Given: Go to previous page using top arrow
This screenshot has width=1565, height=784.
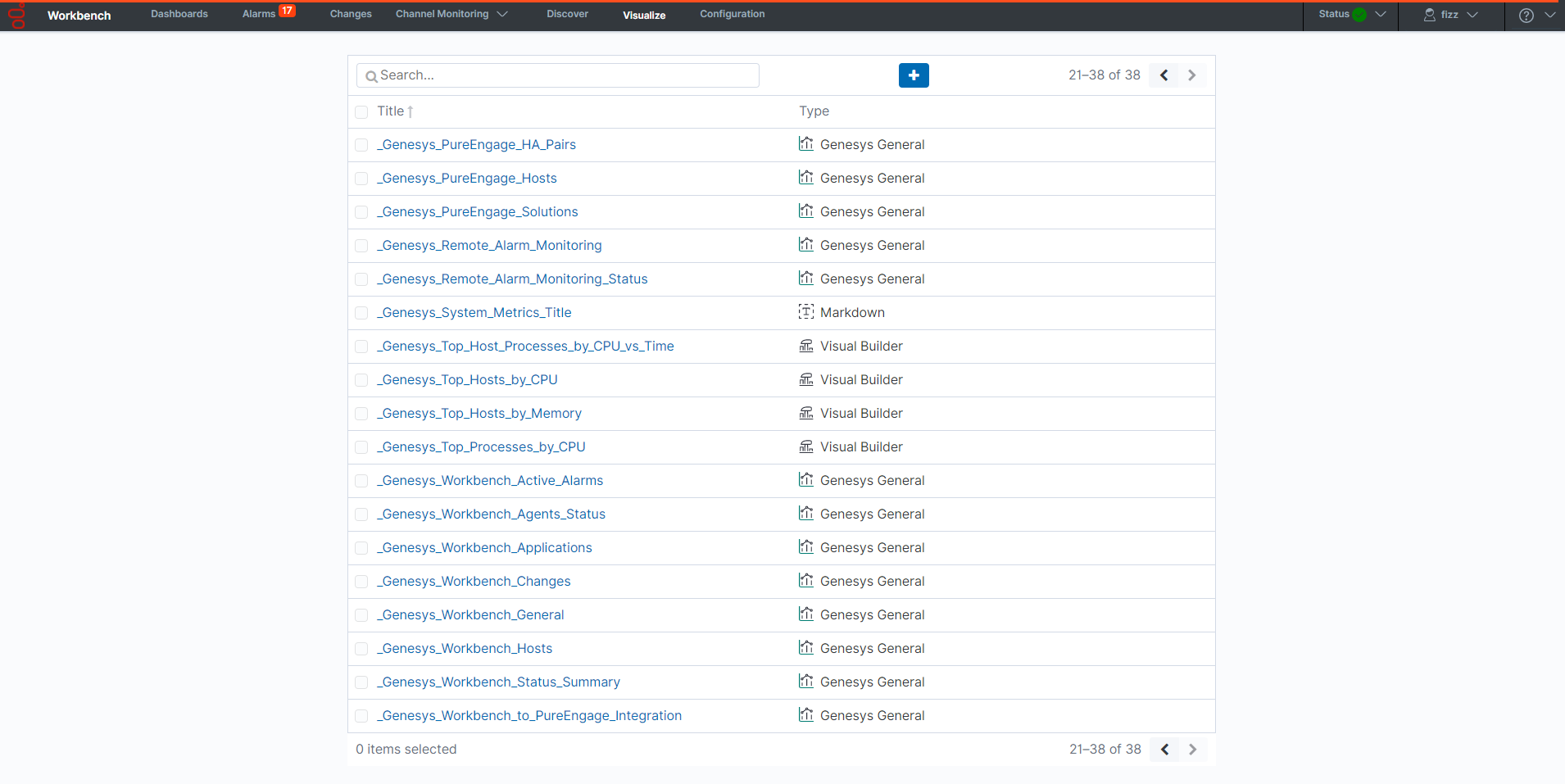Looking at the screenshot, I should [1164, 75].
